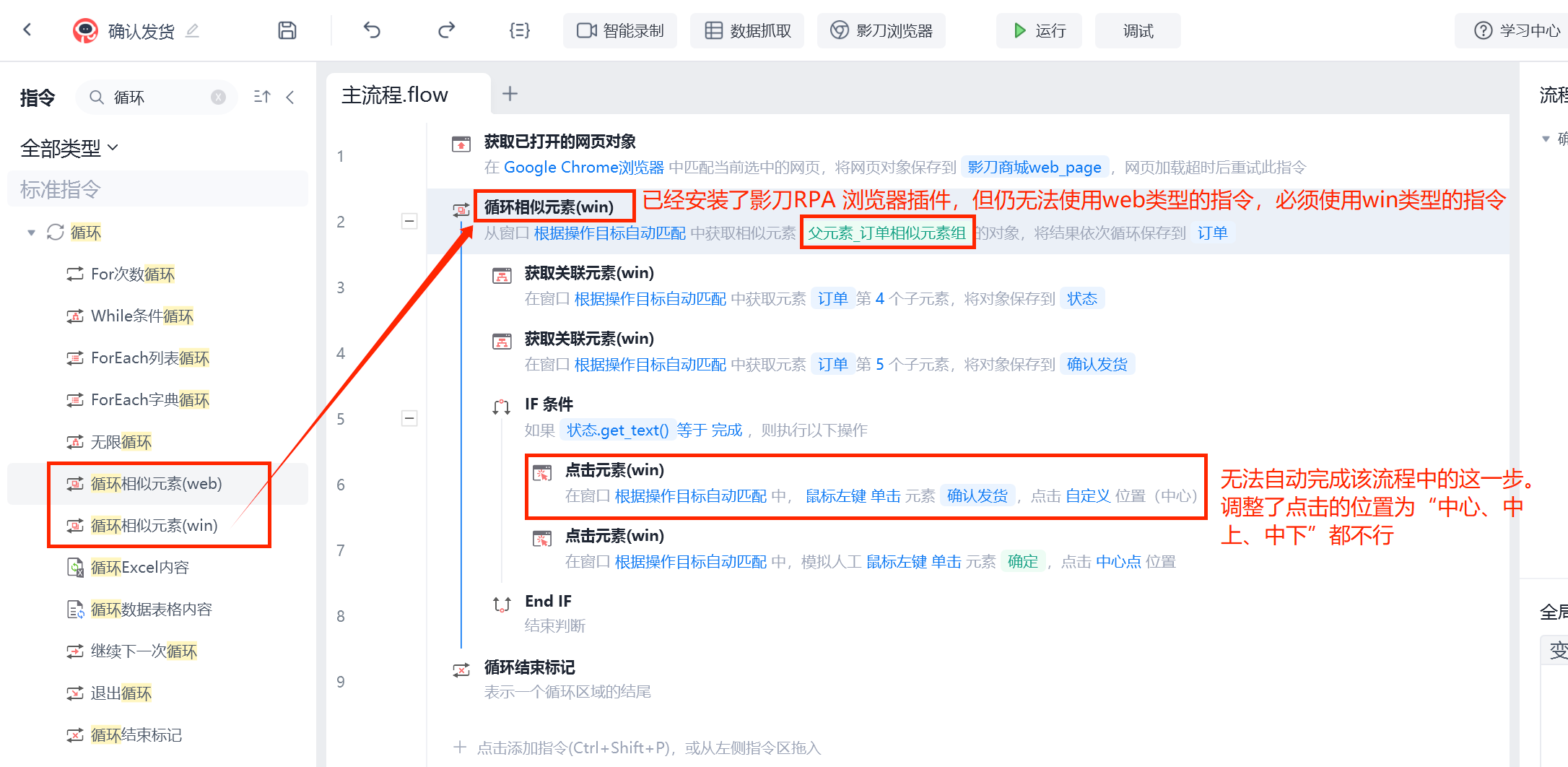1568x767 pixels.
Task: Click the sort/collapse-all icon beside search
Action: [x=262, y=97]
